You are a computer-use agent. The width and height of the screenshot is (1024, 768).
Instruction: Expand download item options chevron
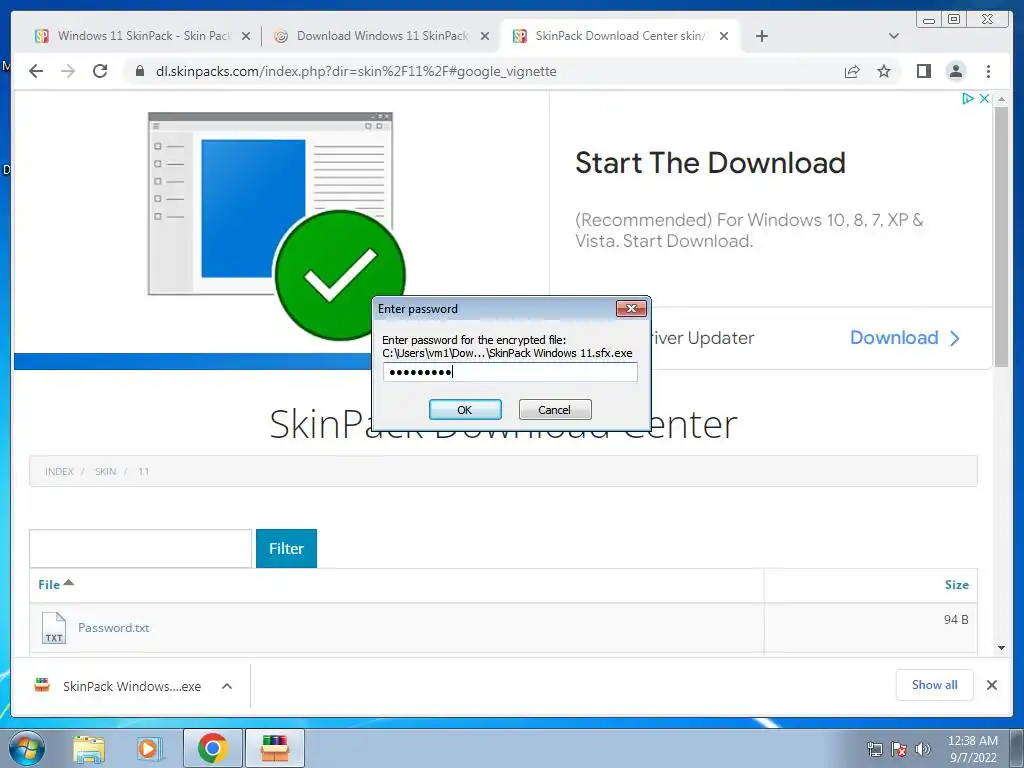227,686
